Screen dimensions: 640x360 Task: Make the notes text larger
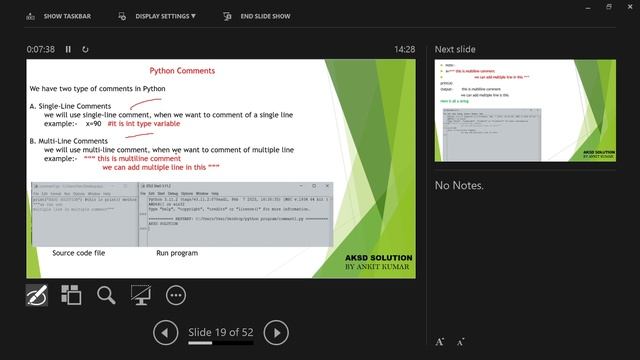pos(440,342)
